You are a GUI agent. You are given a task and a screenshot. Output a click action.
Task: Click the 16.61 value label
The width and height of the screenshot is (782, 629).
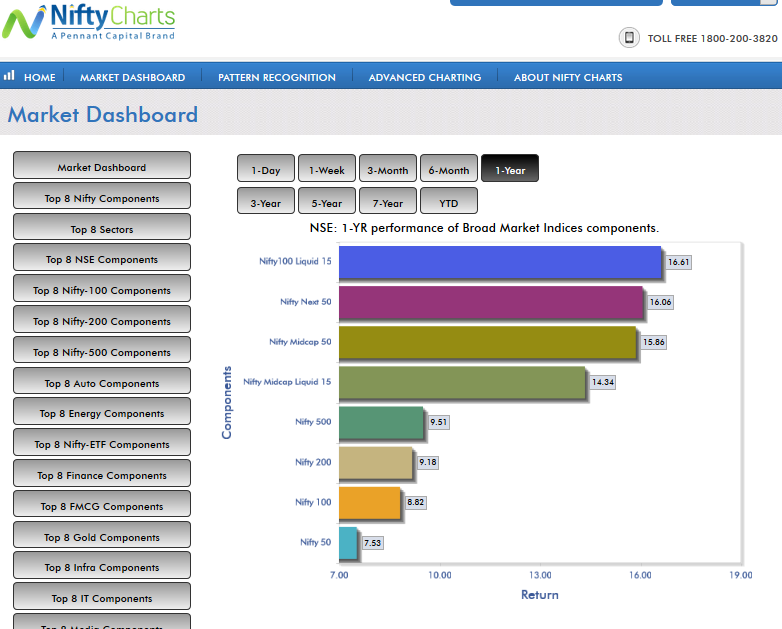[x=679, y=262]
